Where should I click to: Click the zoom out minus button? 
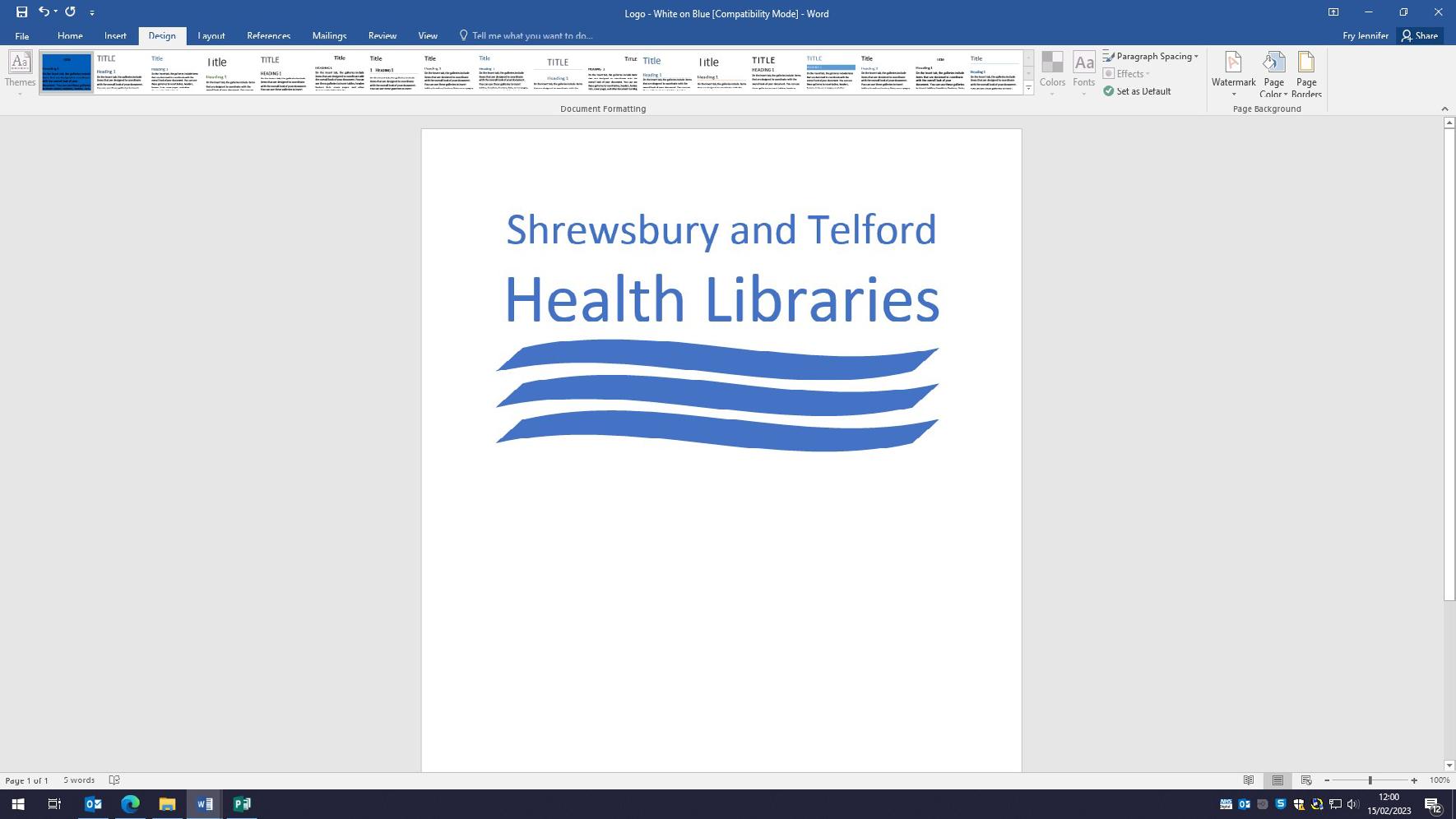point(1327,780)
